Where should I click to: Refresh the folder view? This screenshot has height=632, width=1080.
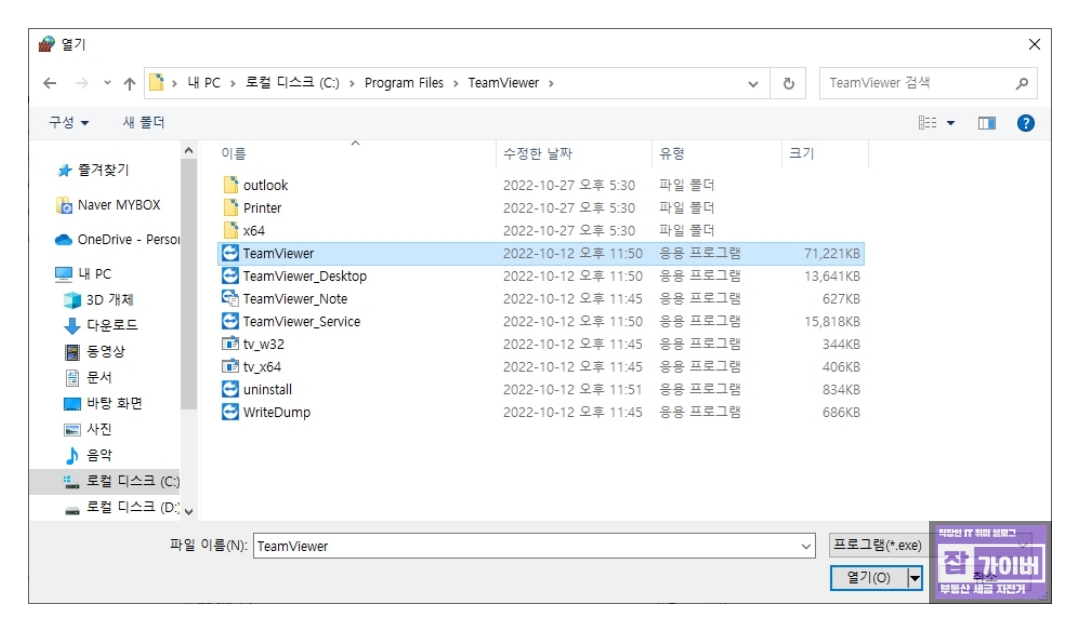point(789,84)
